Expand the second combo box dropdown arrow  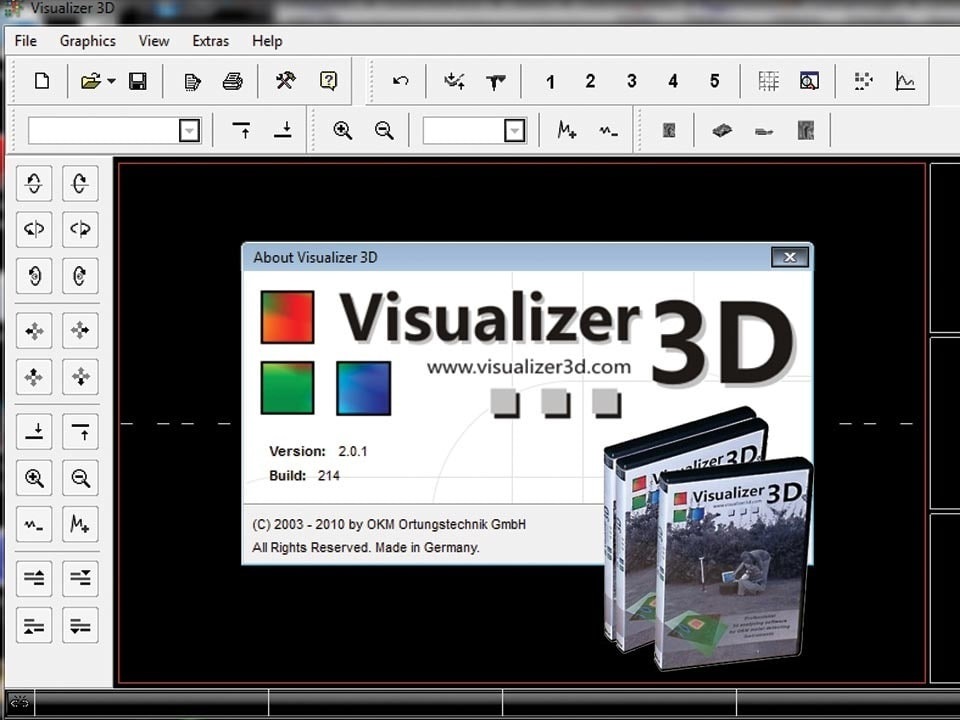pyautogui.click(x=514, y=131)
